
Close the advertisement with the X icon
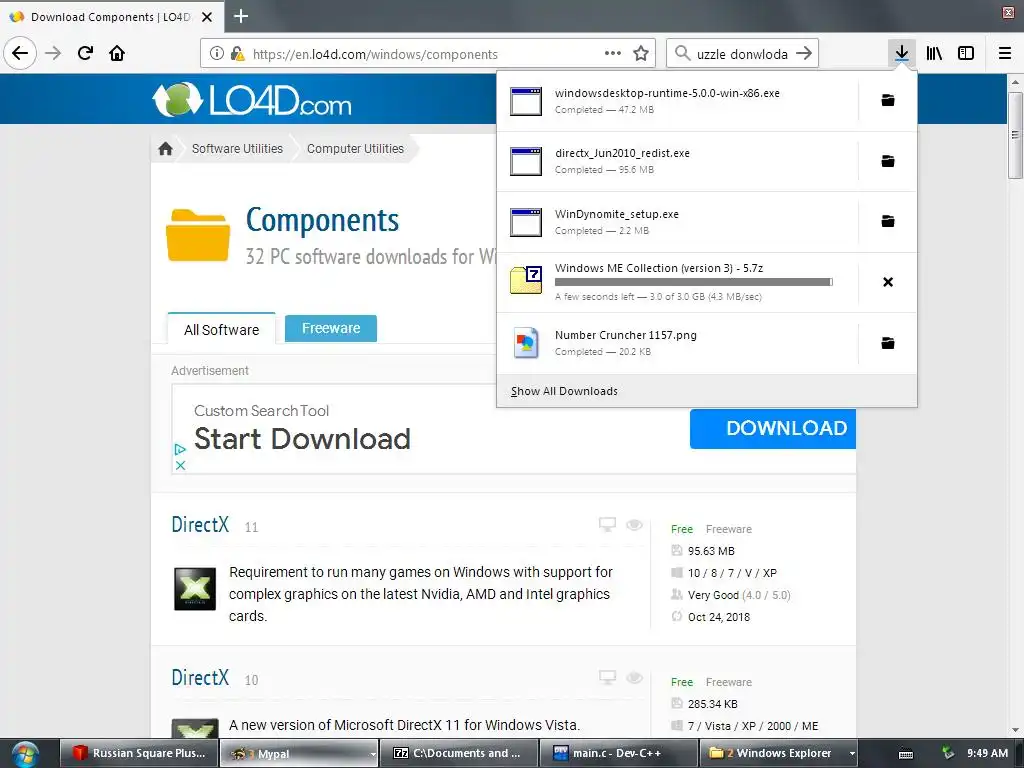[x=181, y=465]
